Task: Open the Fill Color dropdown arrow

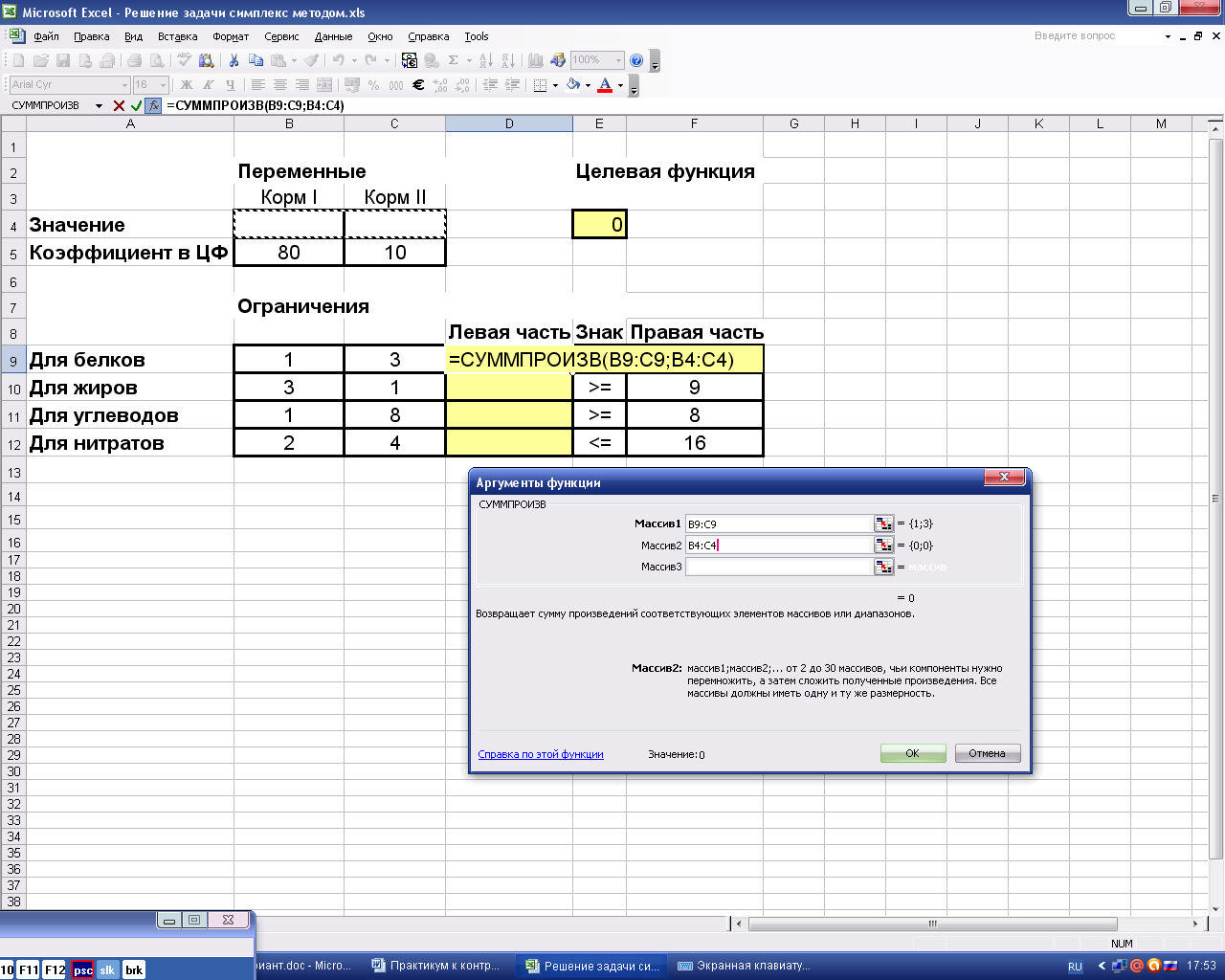Action: pos(588,85)
